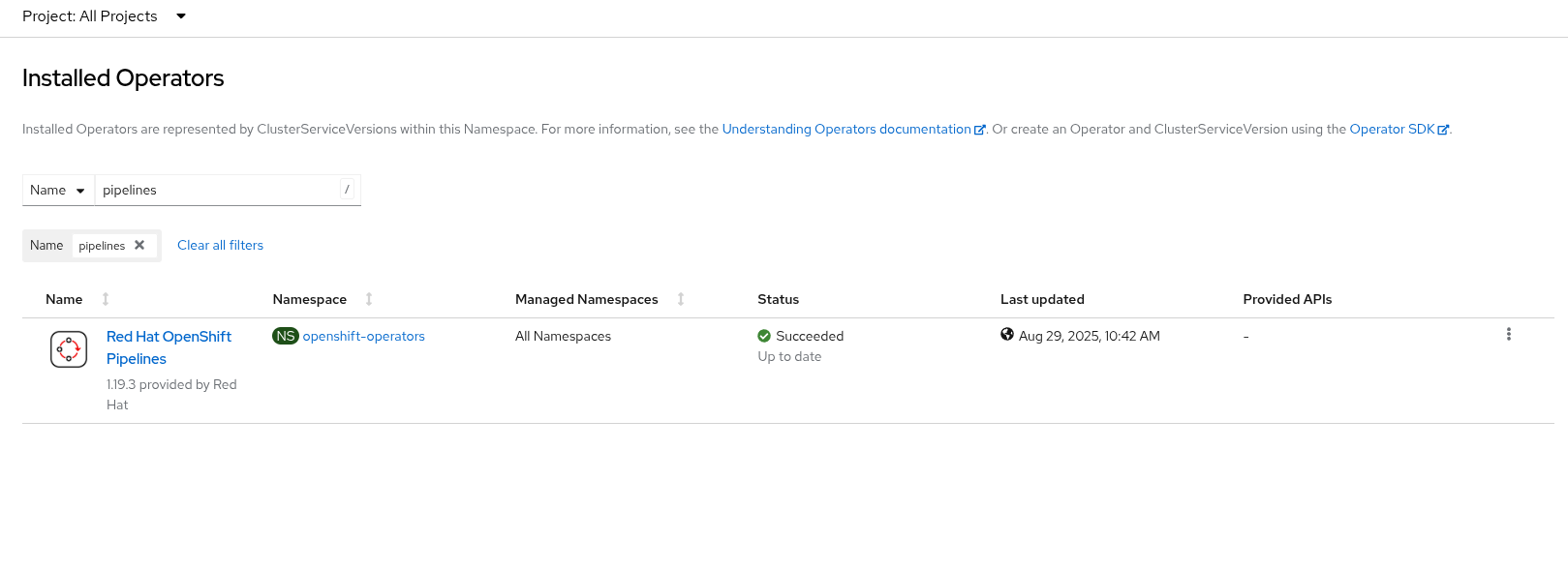Click Clear all filters
1568x570 pixels.
[220, 246]
